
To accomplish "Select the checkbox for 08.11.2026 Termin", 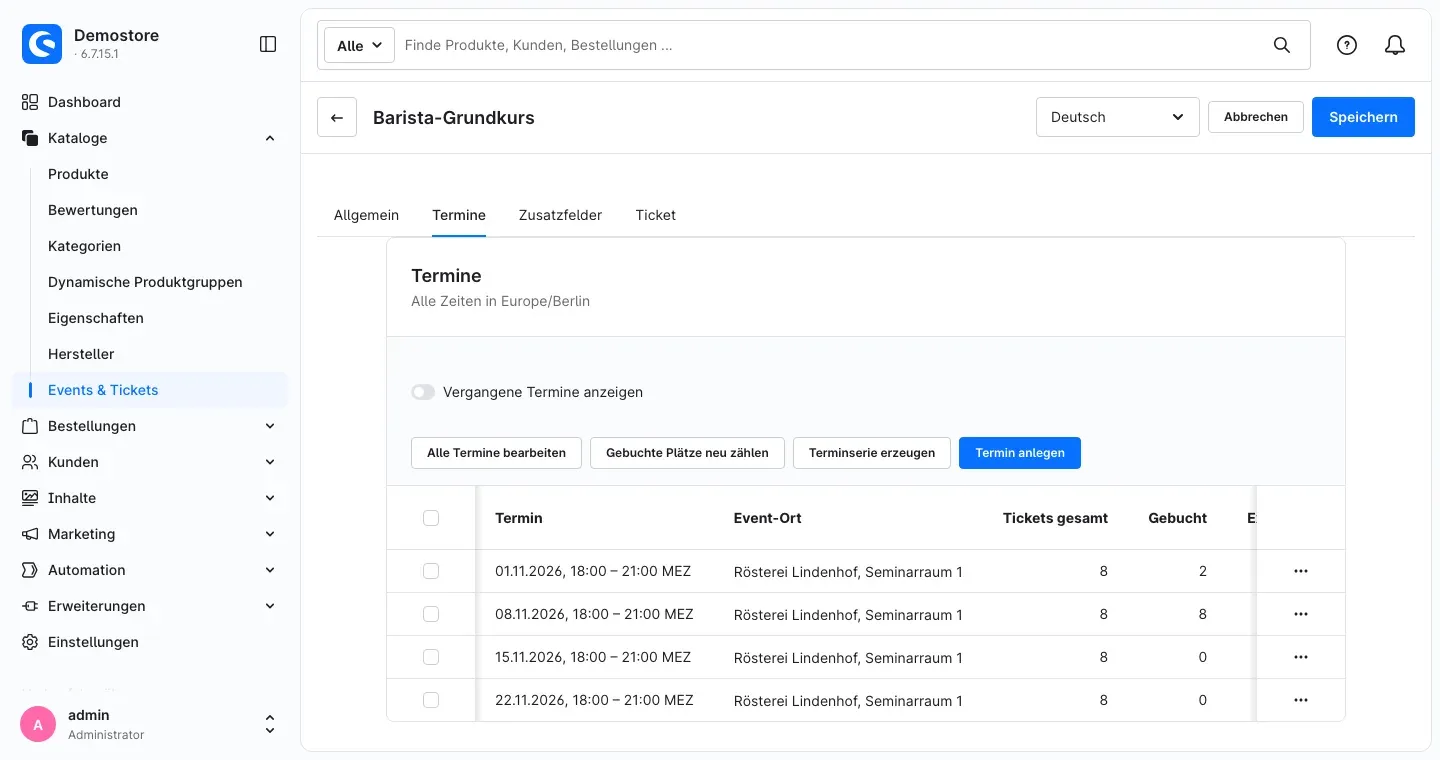I will click(431, 614).
